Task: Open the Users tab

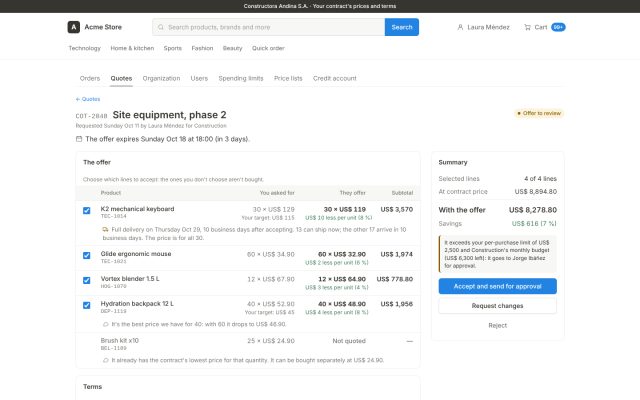Action: [199, 78]
